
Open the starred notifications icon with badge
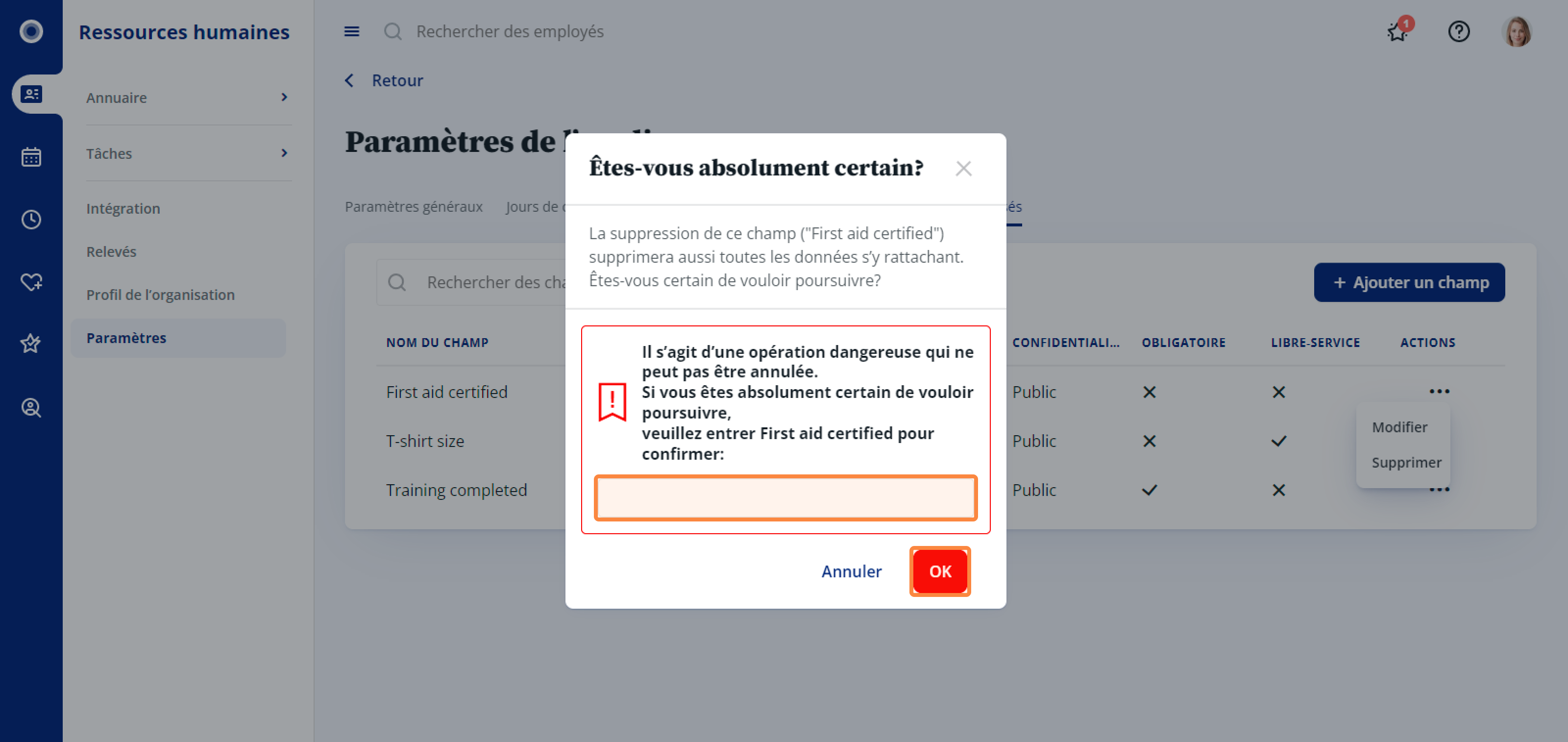click(x=1398, y=30)
